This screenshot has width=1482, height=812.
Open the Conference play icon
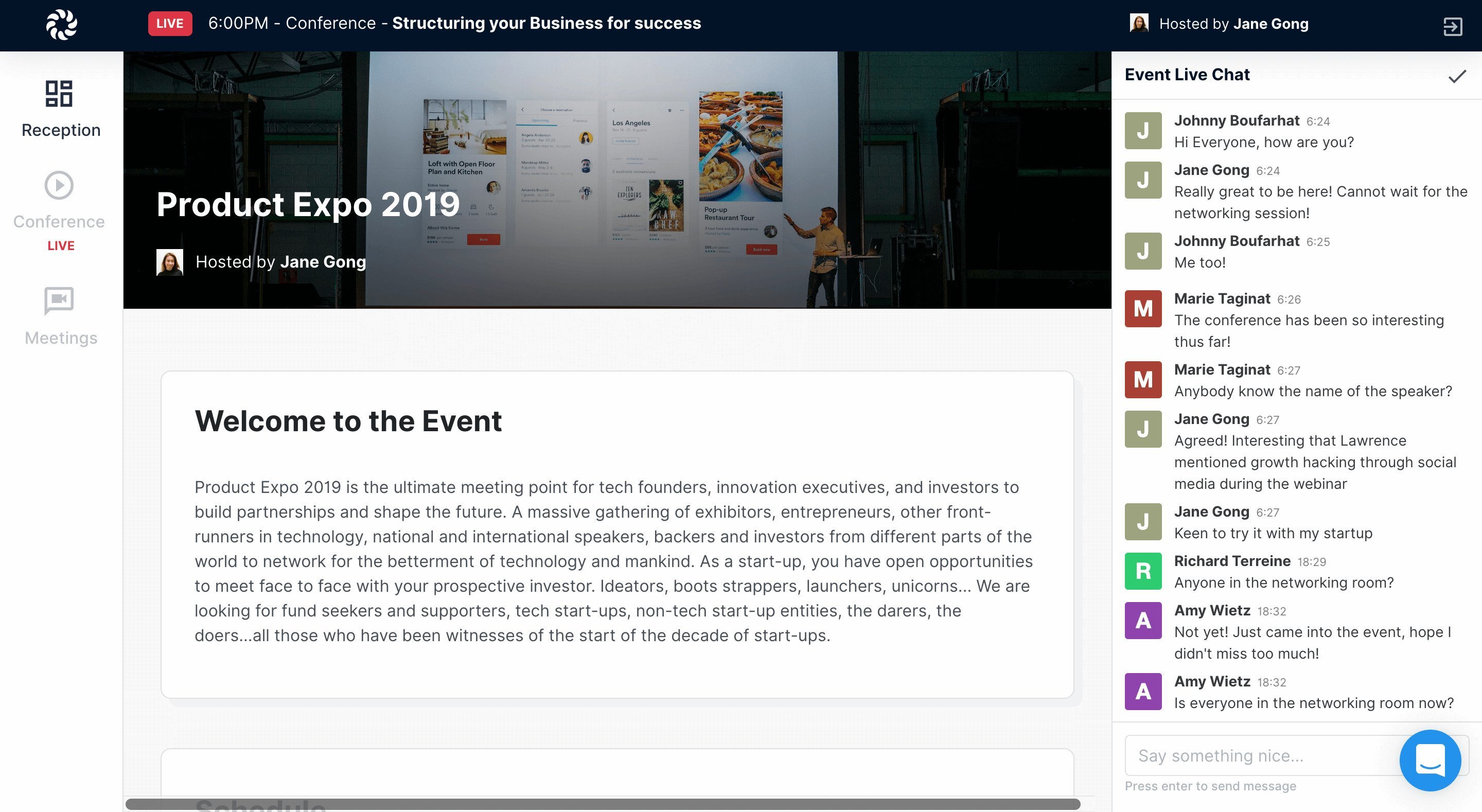click(x=59, y=185)
